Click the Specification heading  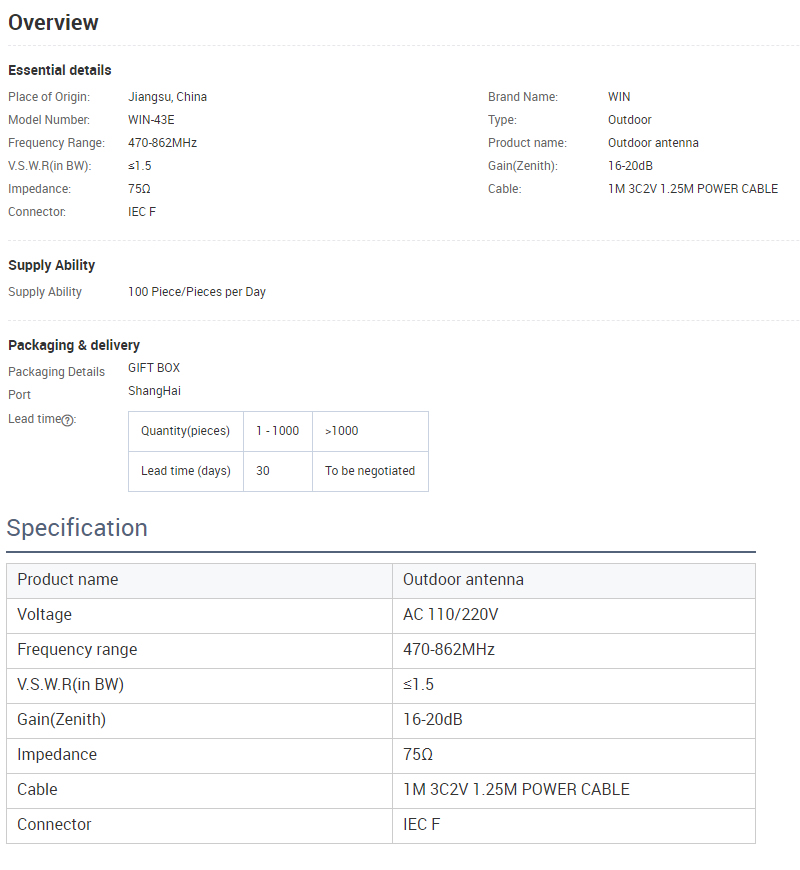click(77, 528)
